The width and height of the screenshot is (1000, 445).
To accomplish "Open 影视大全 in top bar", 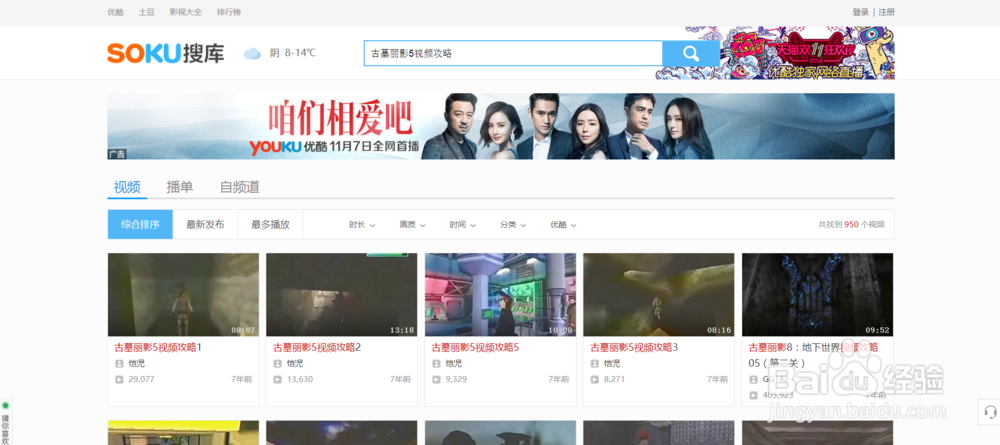I will pyautogui.click(x=186, y=12).
